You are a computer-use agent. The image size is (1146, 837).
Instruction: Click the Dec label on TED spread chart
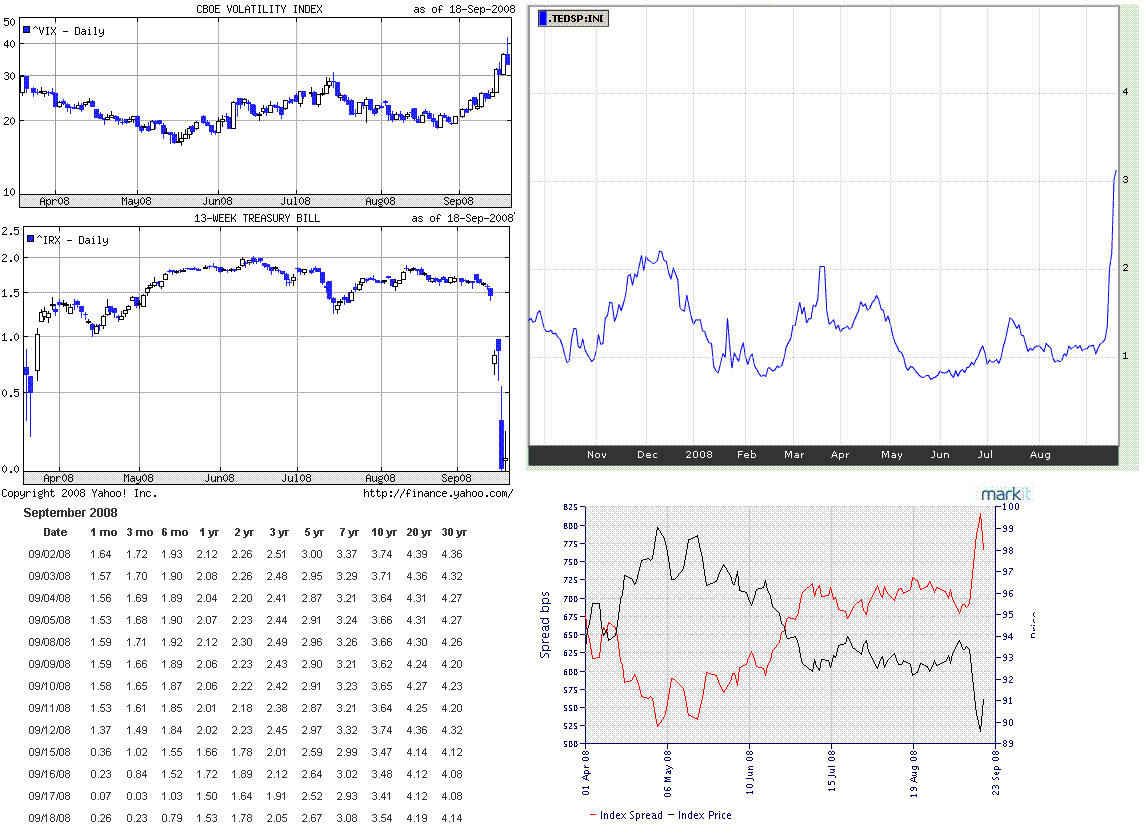pyautogui.click(x=648, y=455)
